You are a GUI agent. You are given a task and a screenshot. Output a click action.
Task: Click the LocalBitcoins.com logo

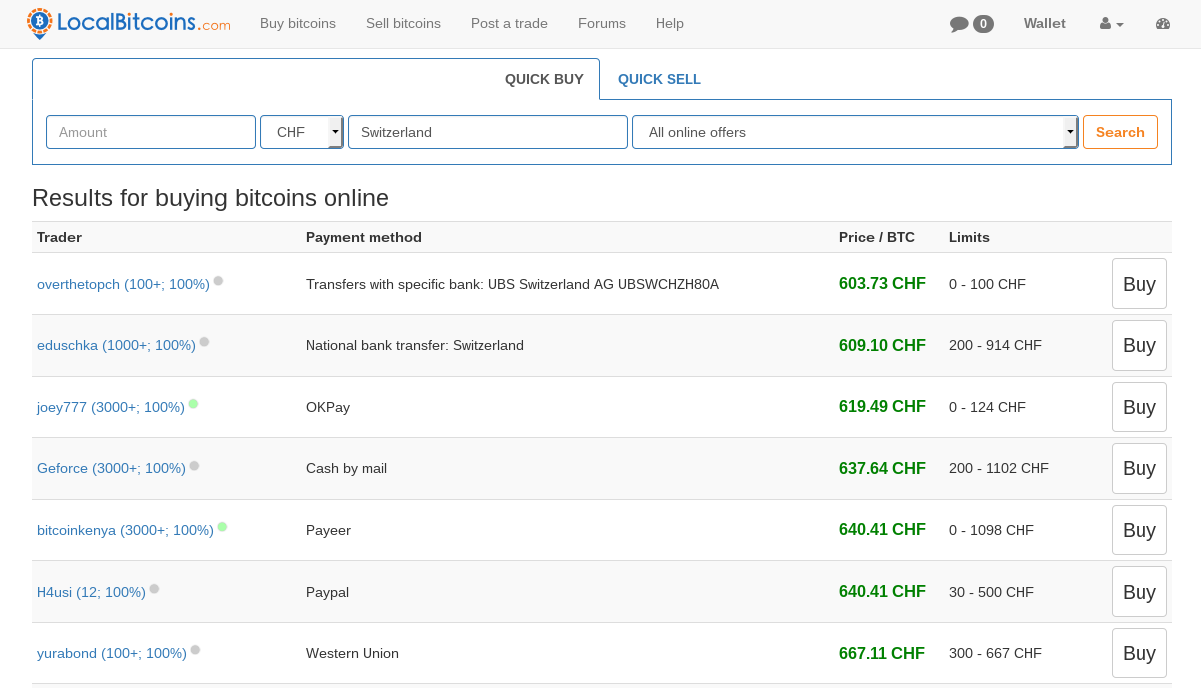[x=128, y=23]
